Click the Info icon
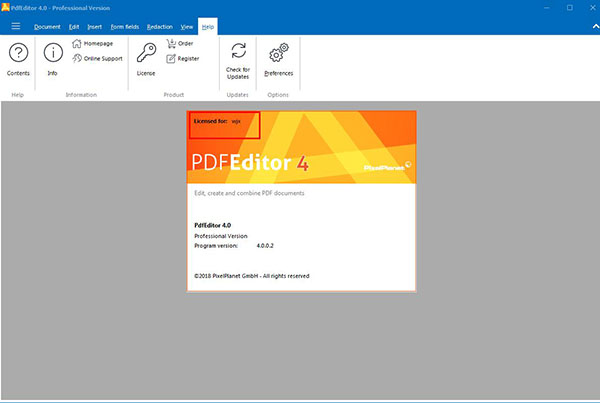The width and height of the screenshot is (600, 403). click(x=52, y=54)
